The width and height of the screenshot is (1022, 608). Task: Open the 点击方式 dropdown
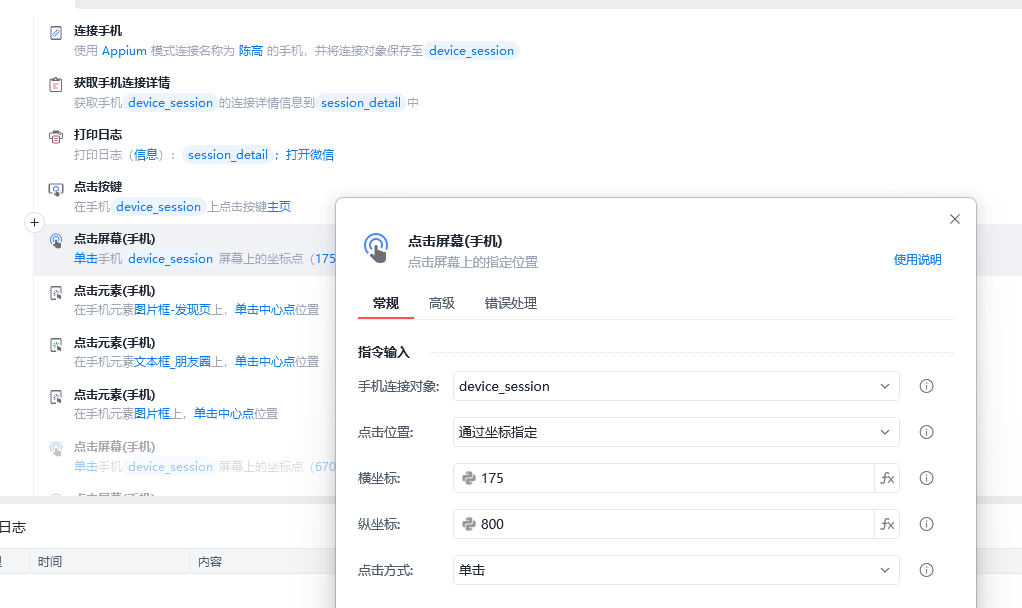[676, 570]
